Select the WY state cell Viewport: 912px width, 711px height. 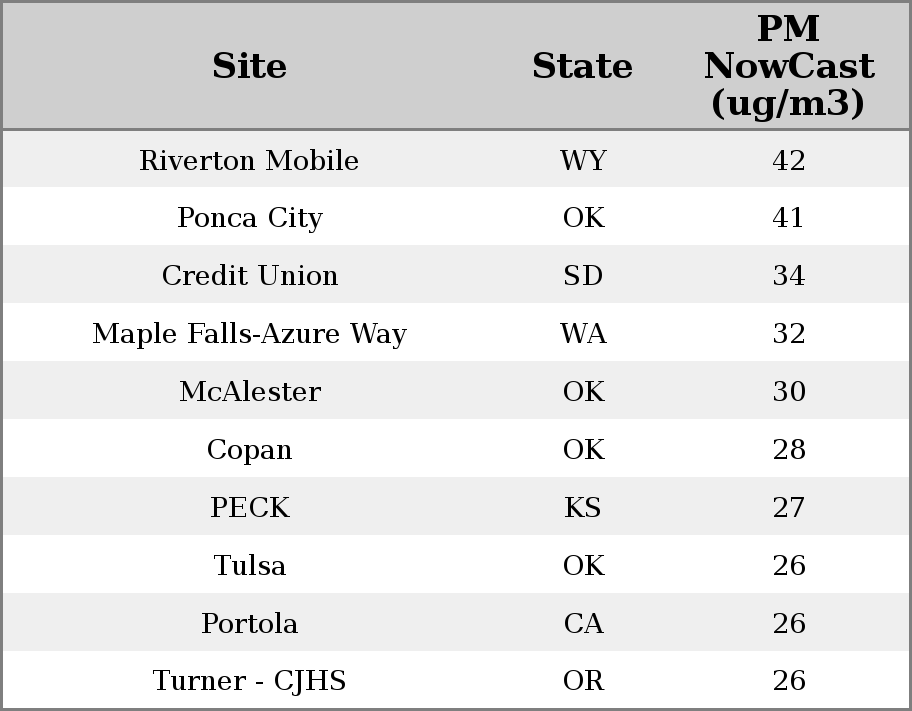(x=583, y=160)
